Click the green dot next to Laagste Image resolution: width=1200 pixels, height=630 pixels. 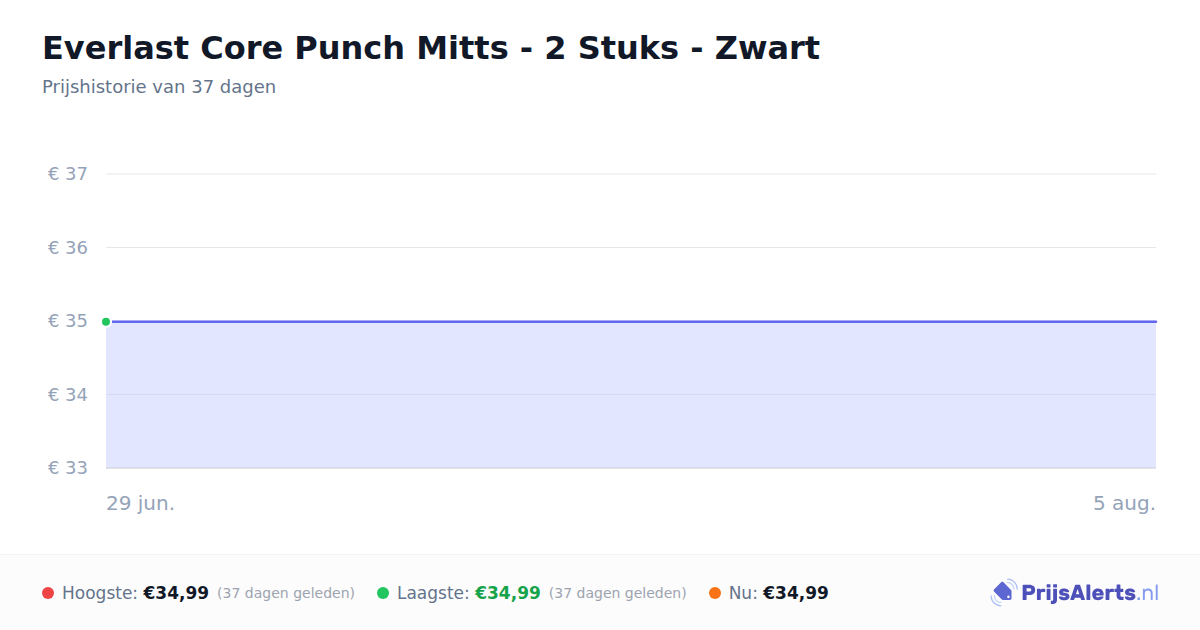click(383, 593)
